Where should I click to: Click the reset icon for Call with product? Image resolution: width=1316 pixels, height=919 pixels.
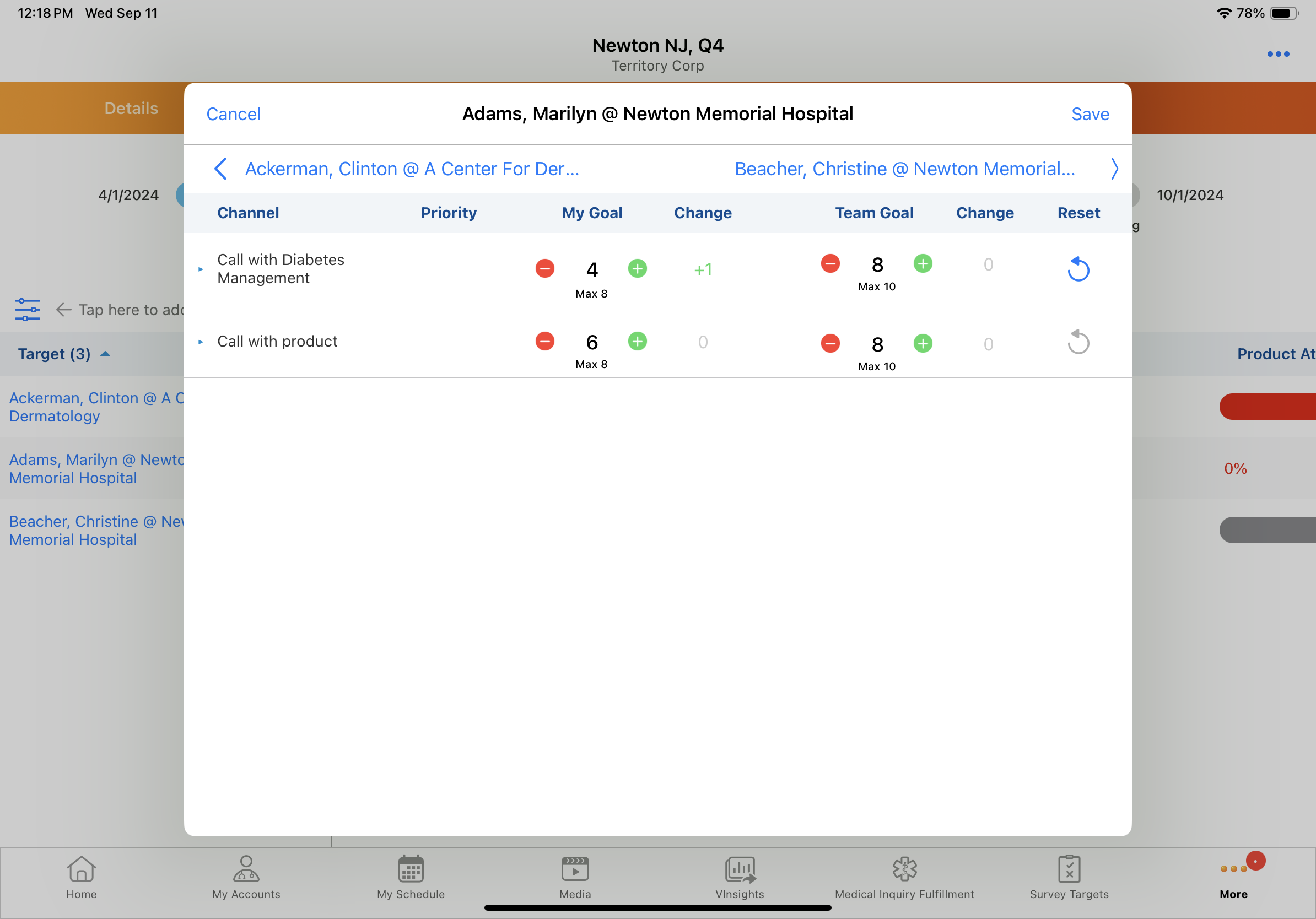click(x=1077, y=342)
